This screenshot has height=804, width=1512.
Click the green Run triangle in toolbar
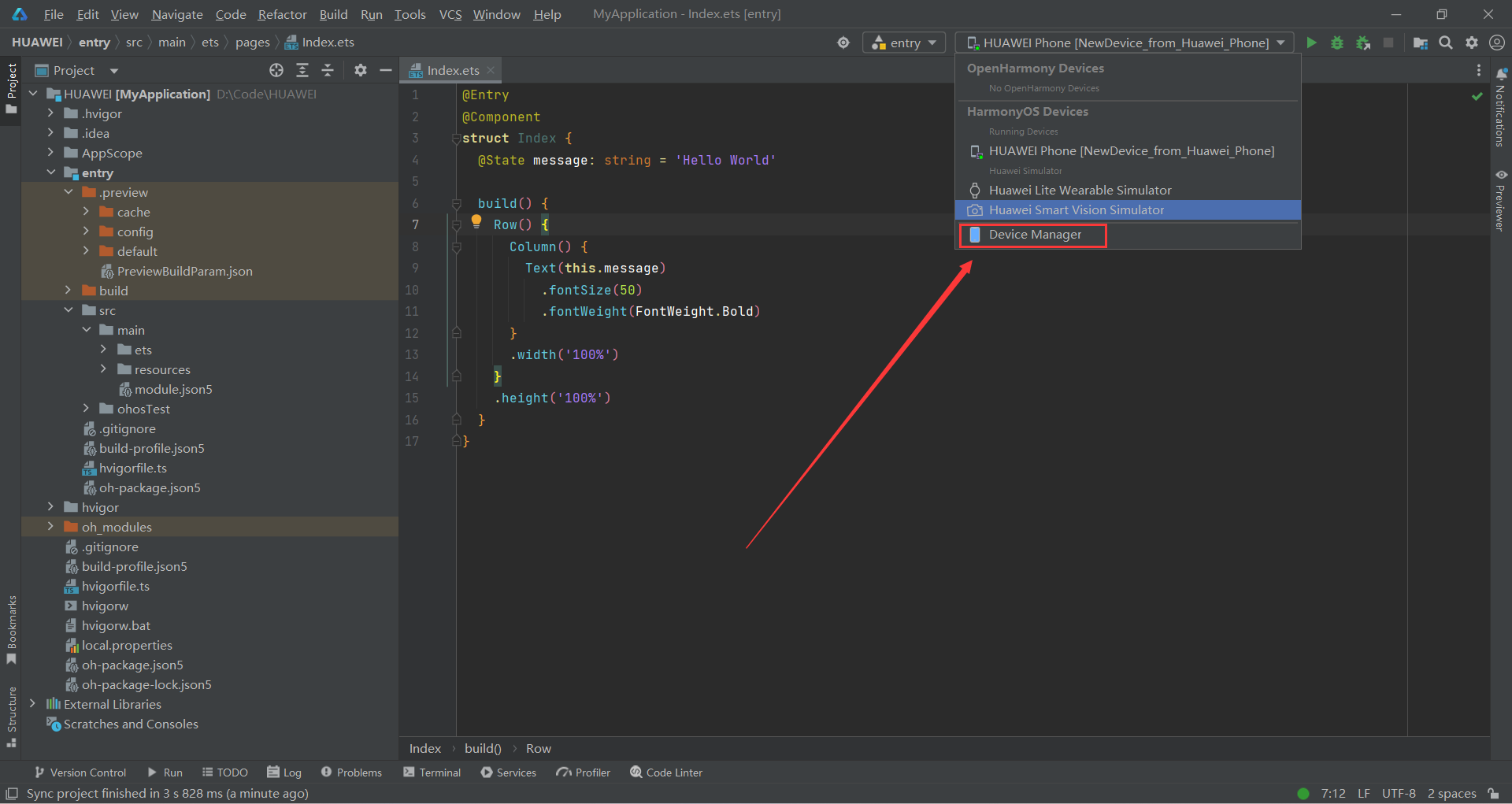(x=1311, y=43)
